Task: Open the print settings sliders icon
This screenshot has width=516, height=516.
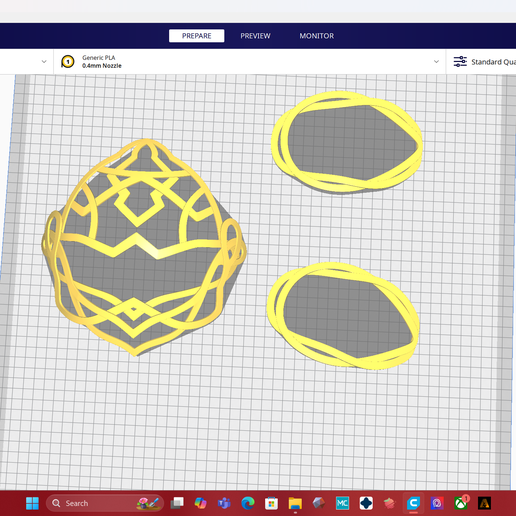Action: pyautogui.click(x=460, y=62)
